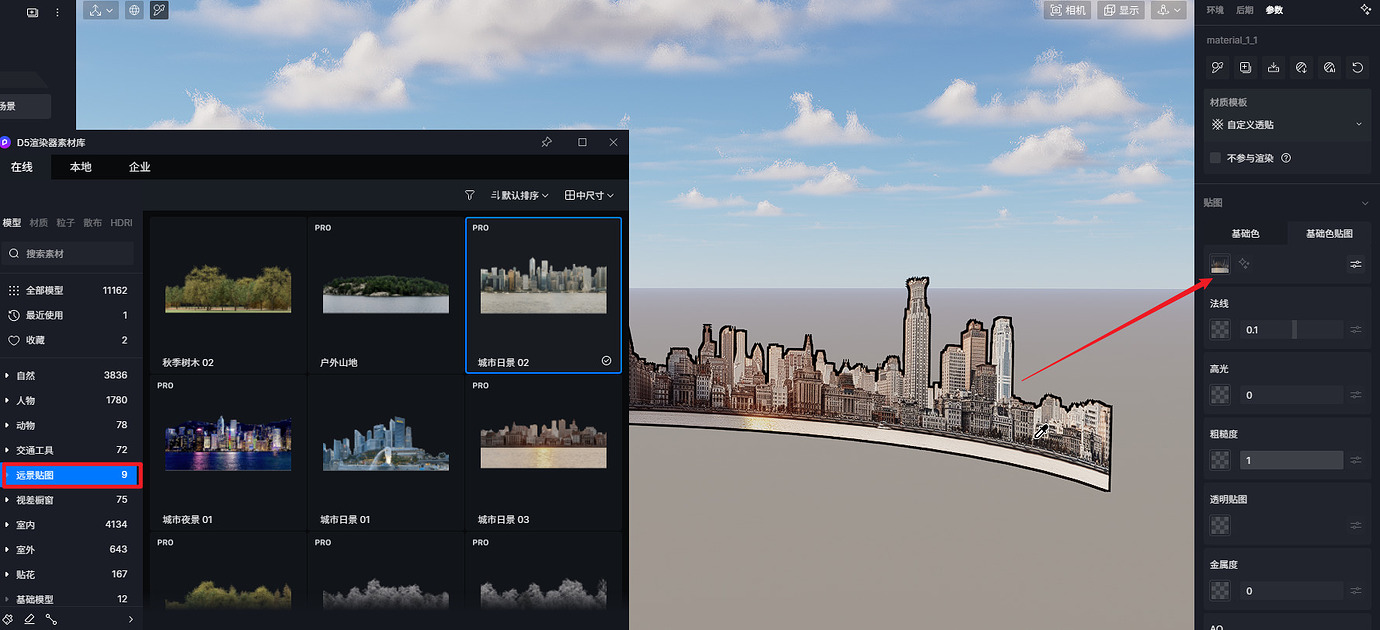The width and height of the screenshot is (1380, 630).
Task: Click the AI sparkle icon beside base color thumbnail
Action: pos(1245,264)
